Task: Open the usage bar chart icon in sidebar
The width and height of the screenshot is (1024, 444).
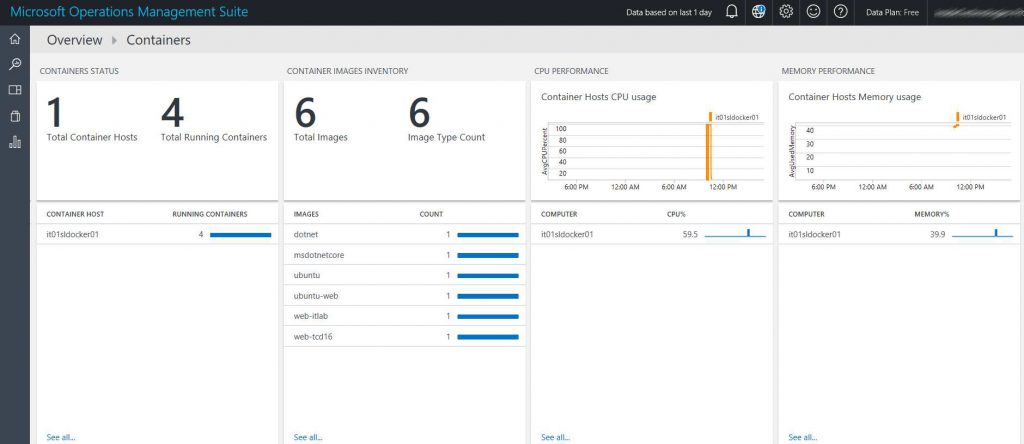Action: (14, 142)
